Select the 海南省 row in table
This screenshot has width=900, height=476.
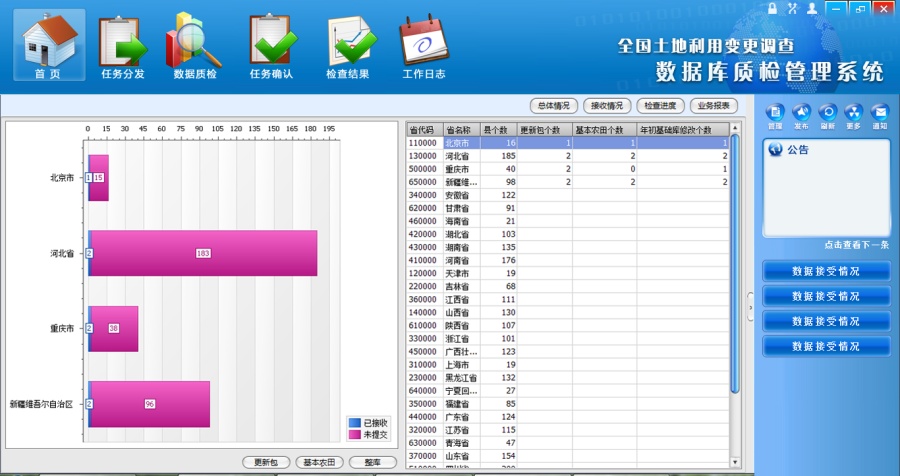click(x=568, y=221)
